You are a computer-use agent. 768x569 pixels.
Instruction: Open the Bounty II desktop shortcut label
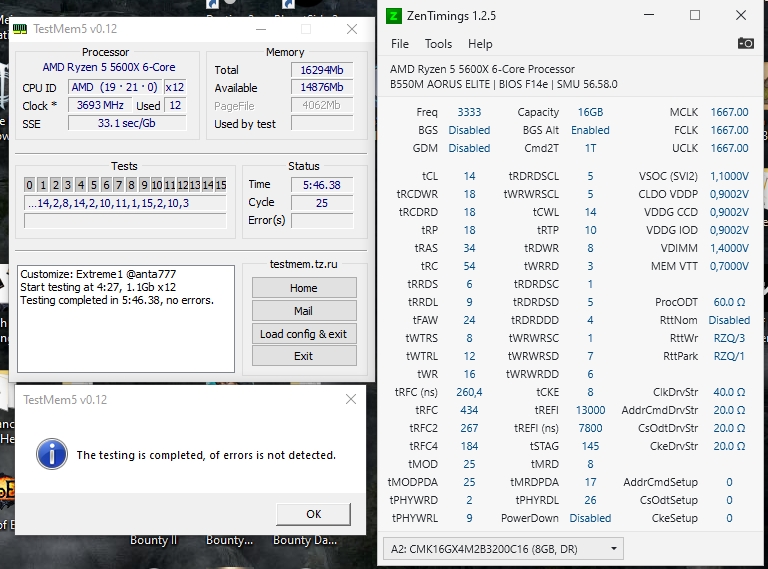pyautogui.click(x=153, y=540)
